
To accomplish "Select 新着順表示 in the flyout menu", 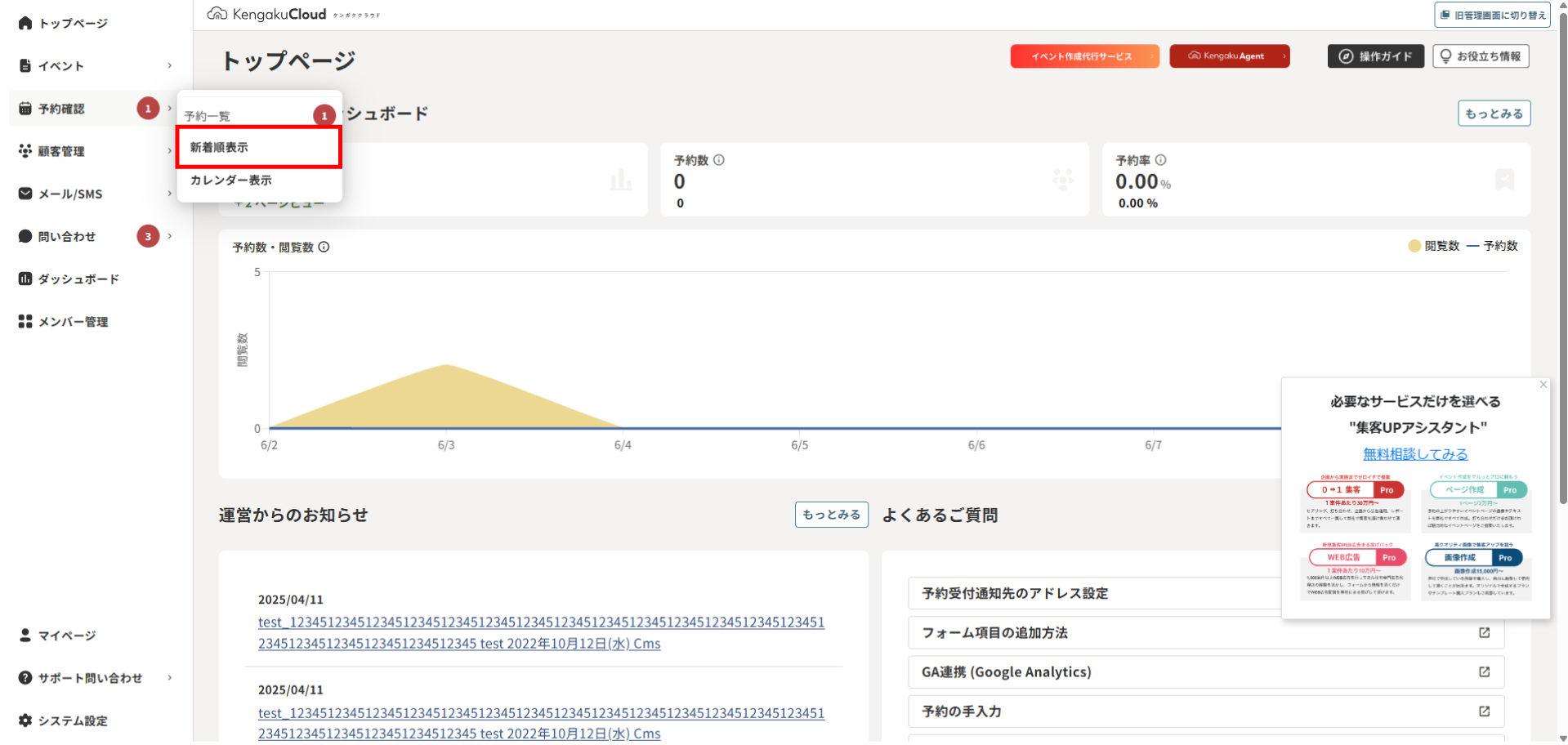I will point(259,147).
